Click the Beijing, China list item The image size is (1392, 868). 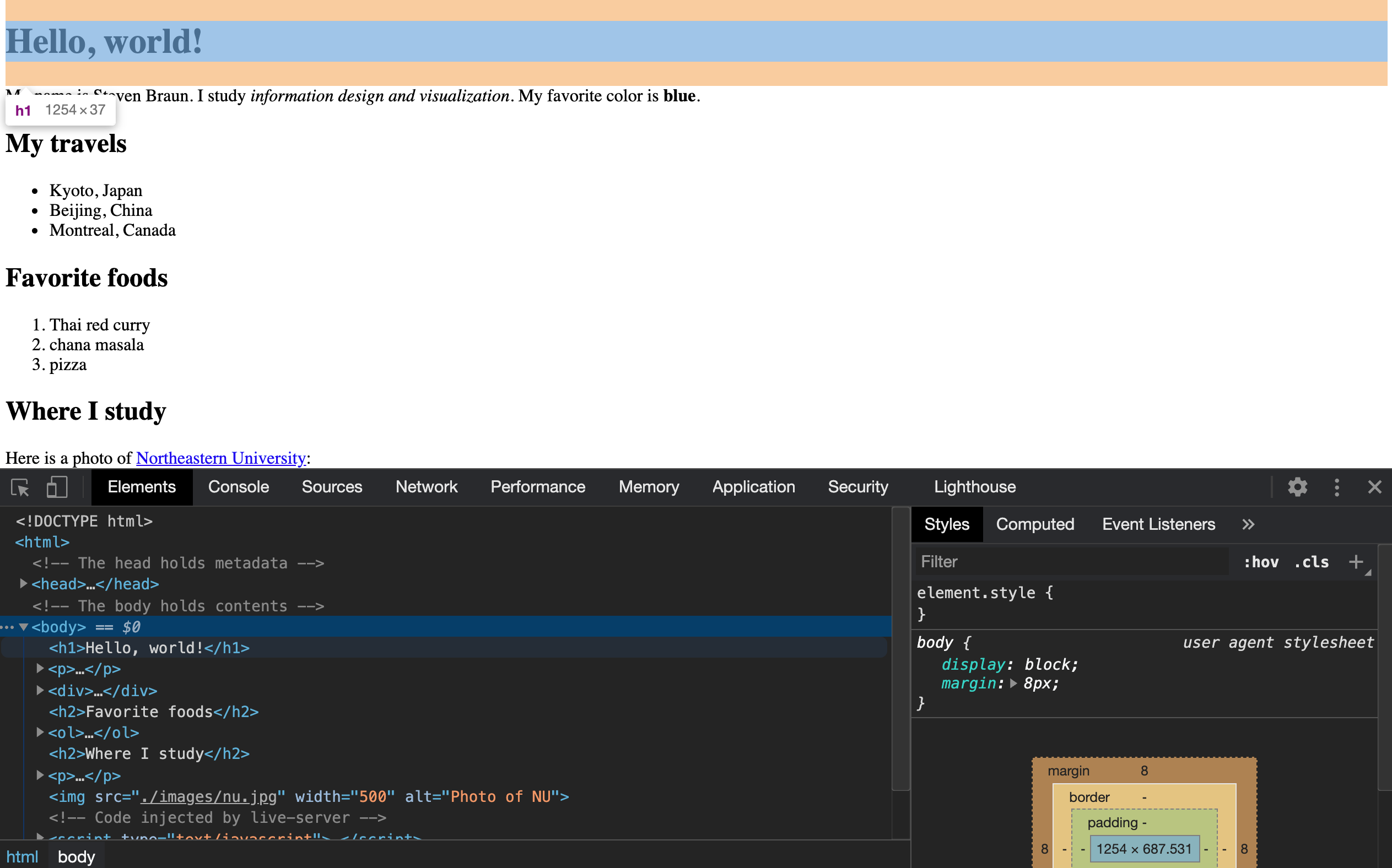(100, 211)
